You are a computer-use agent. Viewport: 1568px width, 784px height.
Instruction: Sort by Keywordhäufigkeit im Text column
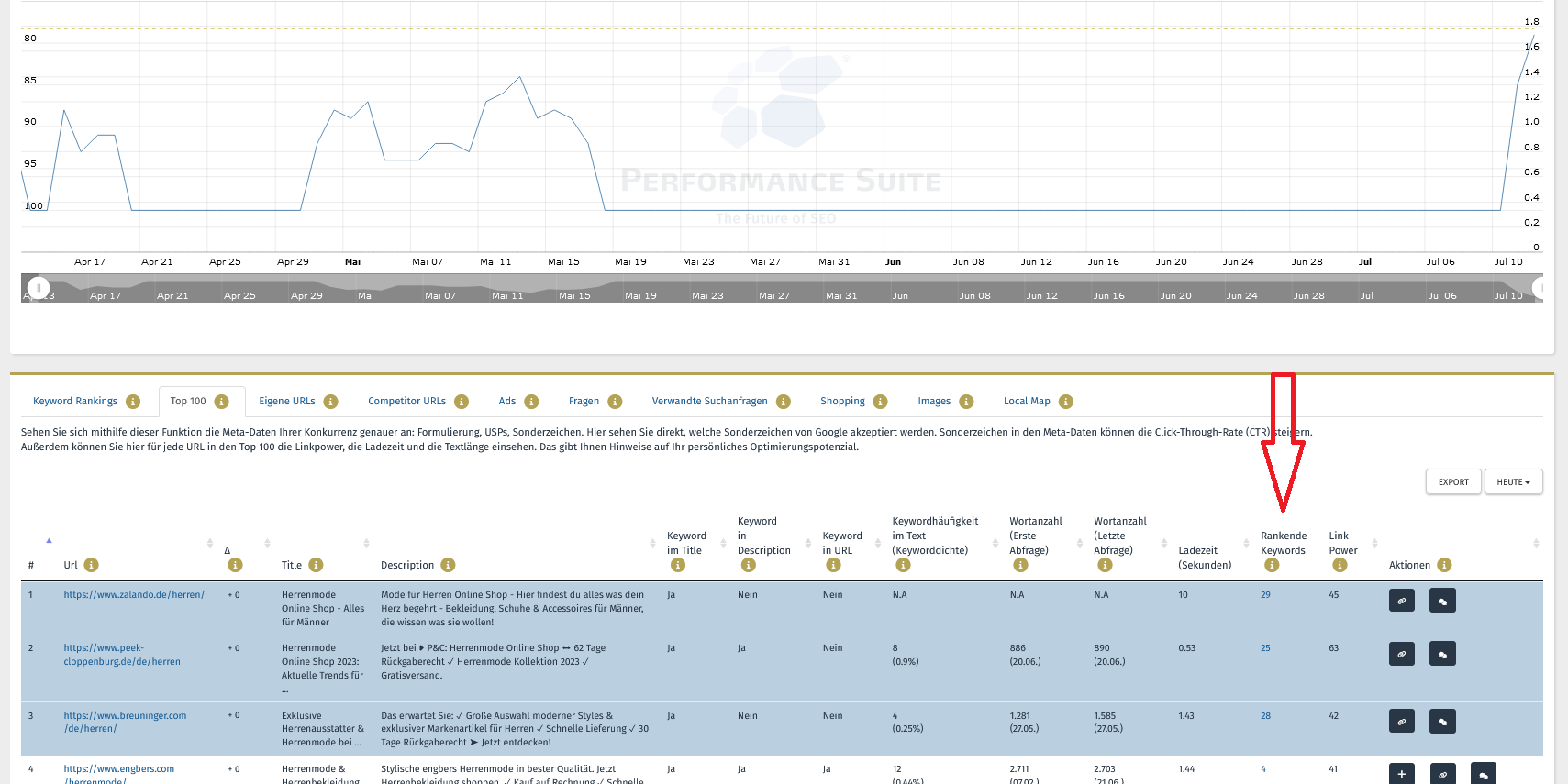(x=995, y=544)
